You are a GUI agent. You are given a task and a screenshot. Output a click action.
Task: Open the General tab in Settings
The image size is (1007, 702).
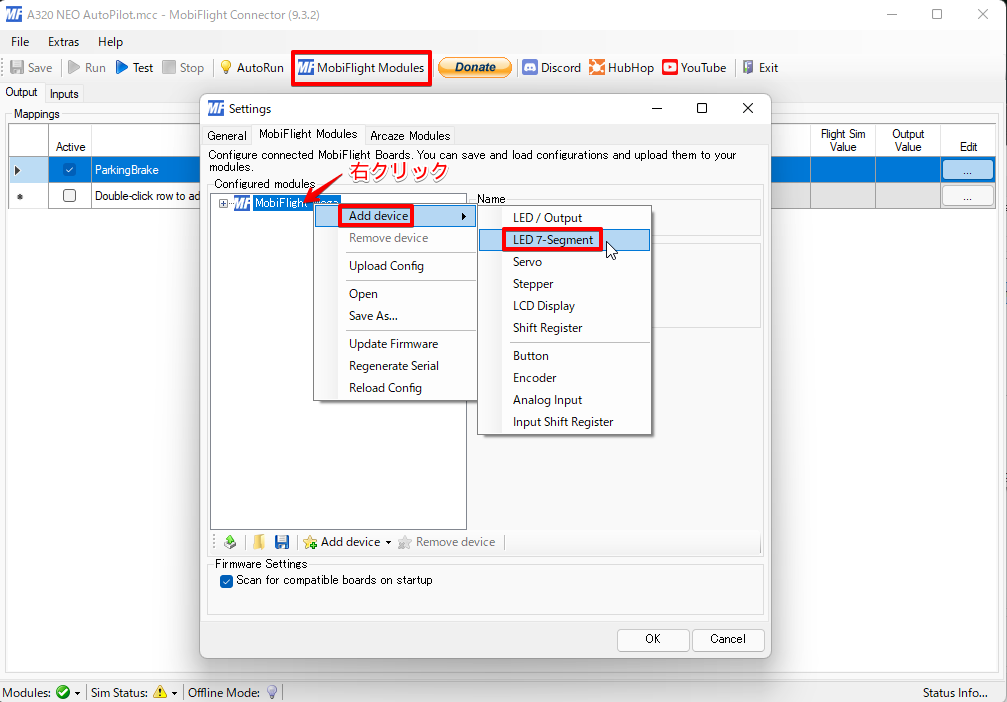pos(227,136)
